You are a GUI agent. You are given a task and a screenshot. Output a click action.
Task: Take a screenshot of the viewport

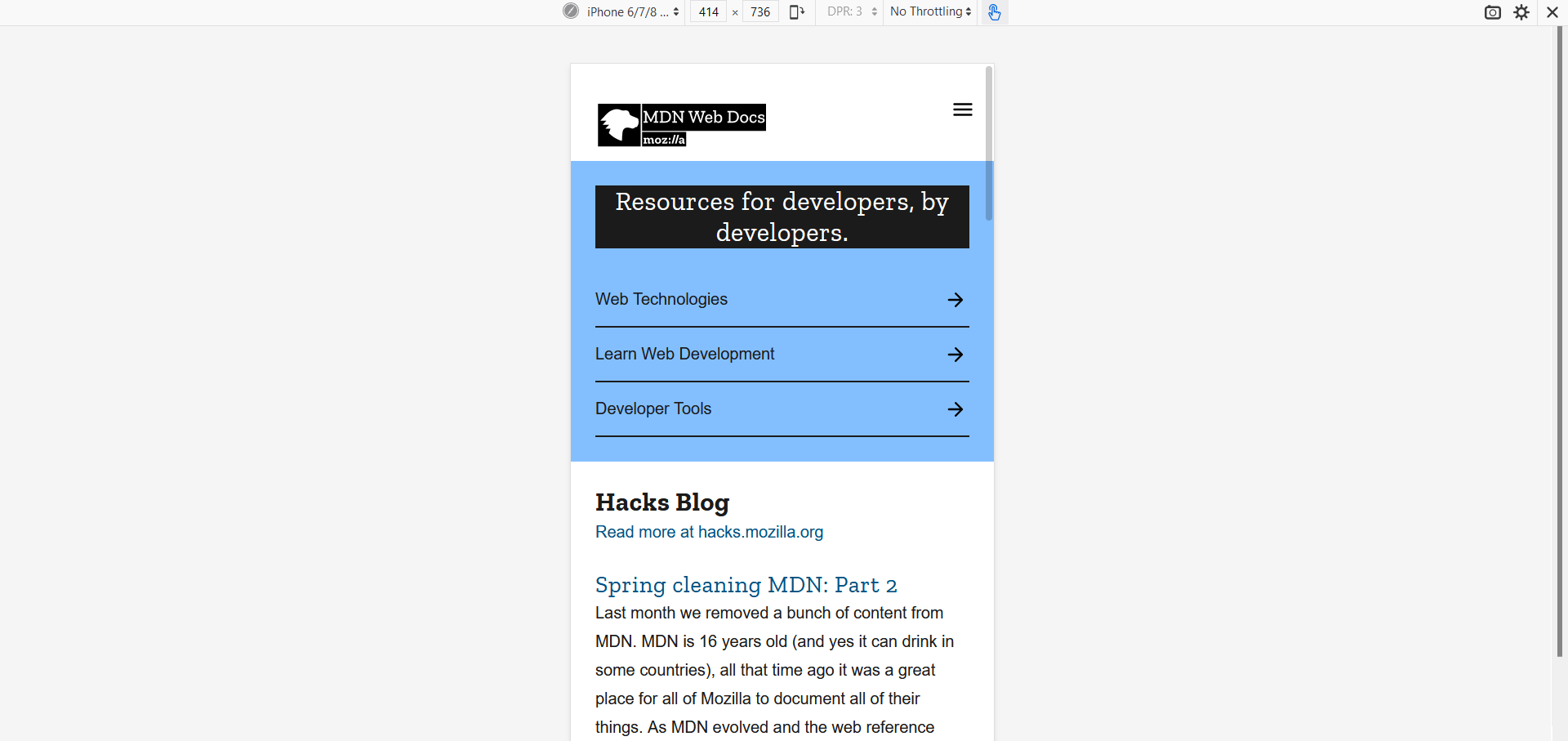[1493, 12]
